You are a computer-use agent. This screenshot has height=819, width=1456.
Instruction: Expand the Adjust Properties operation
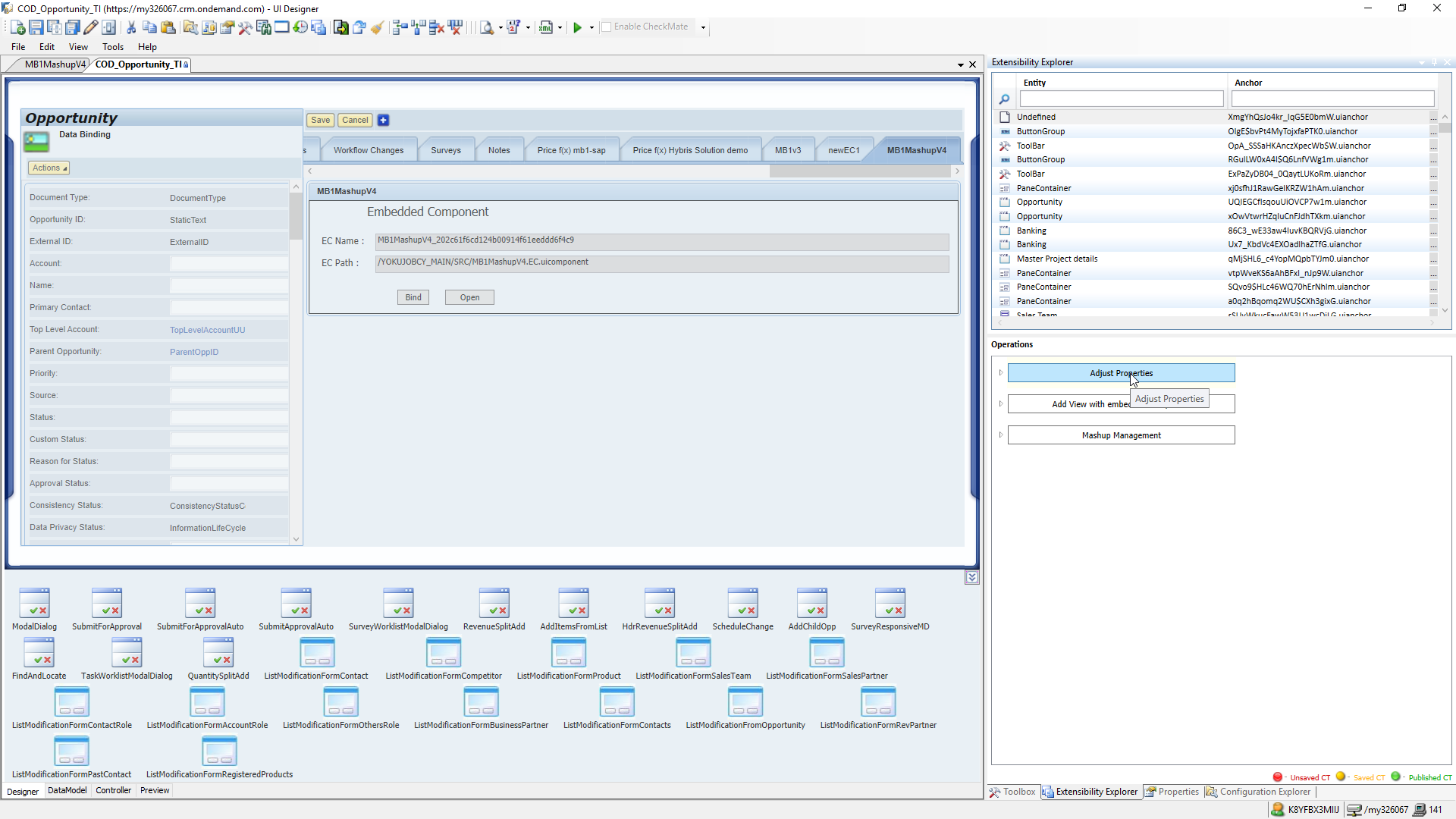pyautogui.click(x=1001, y=373)
